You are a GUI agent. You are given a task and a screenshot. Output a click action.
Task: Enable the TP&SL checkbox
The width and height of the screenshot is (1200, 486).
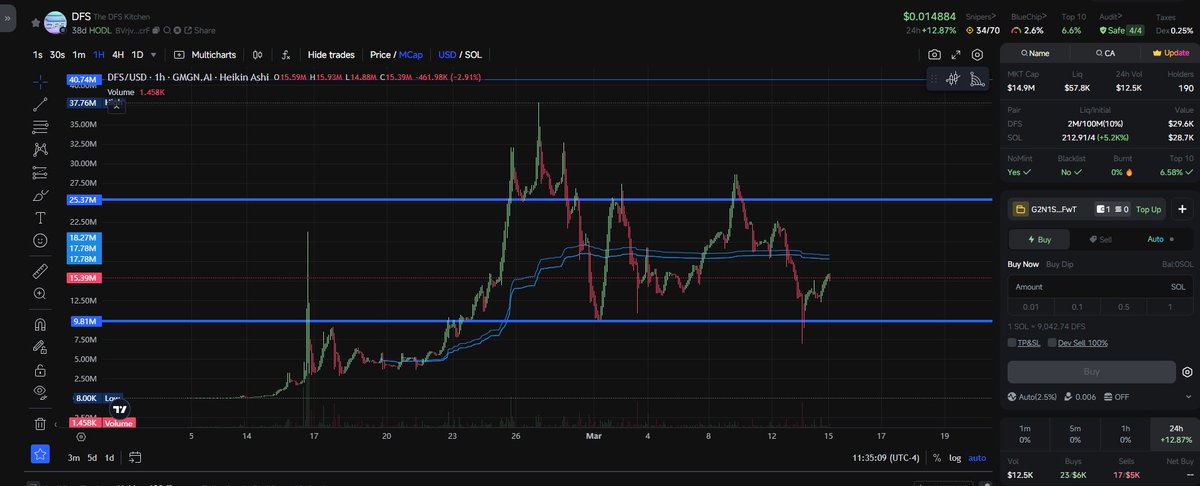[x=1012, y=342]
